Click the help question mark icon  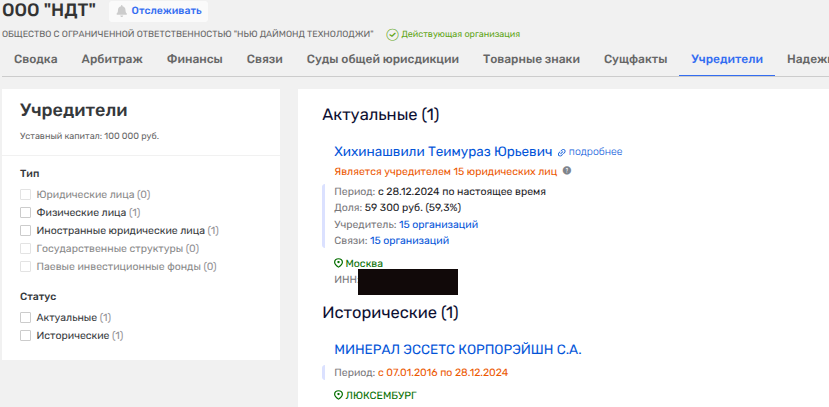[x=567, y=171]
